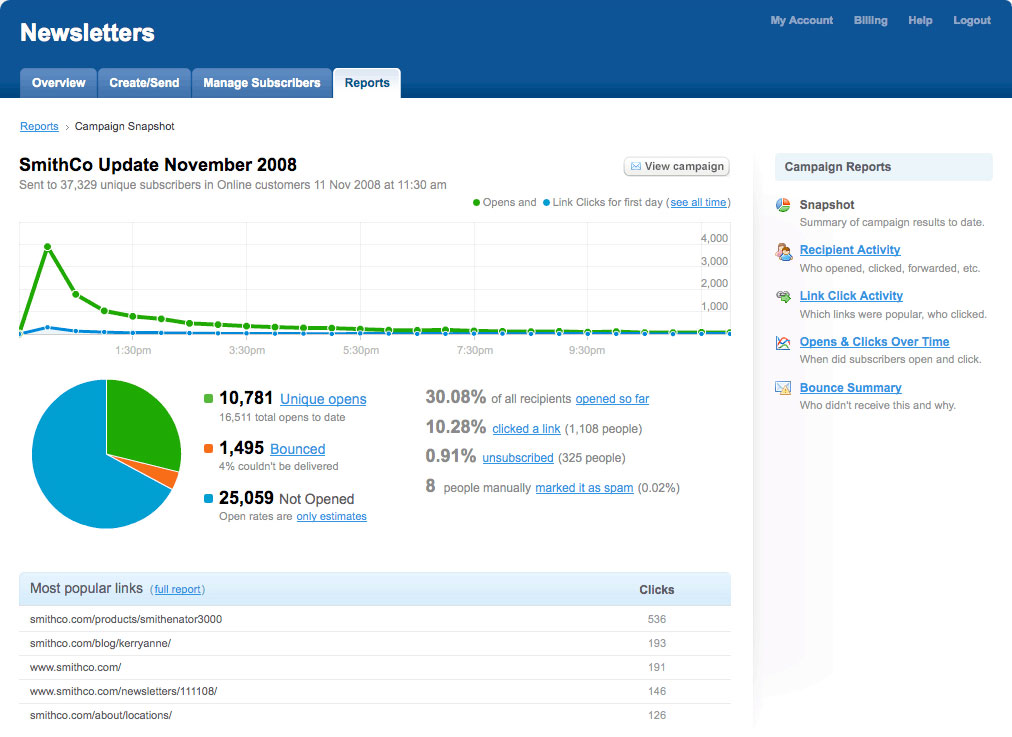Click the opened so far link
Image resolution: width=1012 pixels, height=737 pixels.
click(612, 399)
